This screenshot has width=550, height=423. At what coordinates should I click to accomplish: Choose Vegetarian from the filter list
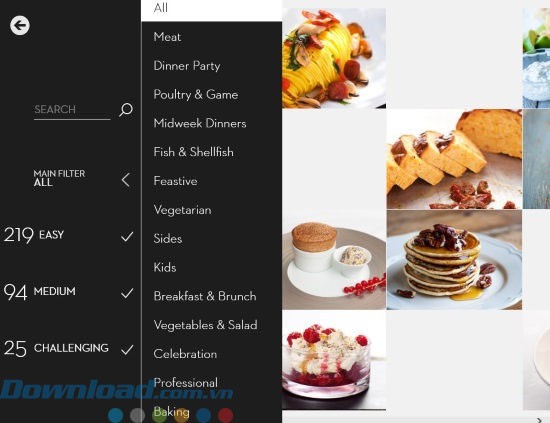pyautogui.click(x=182, y=210)
